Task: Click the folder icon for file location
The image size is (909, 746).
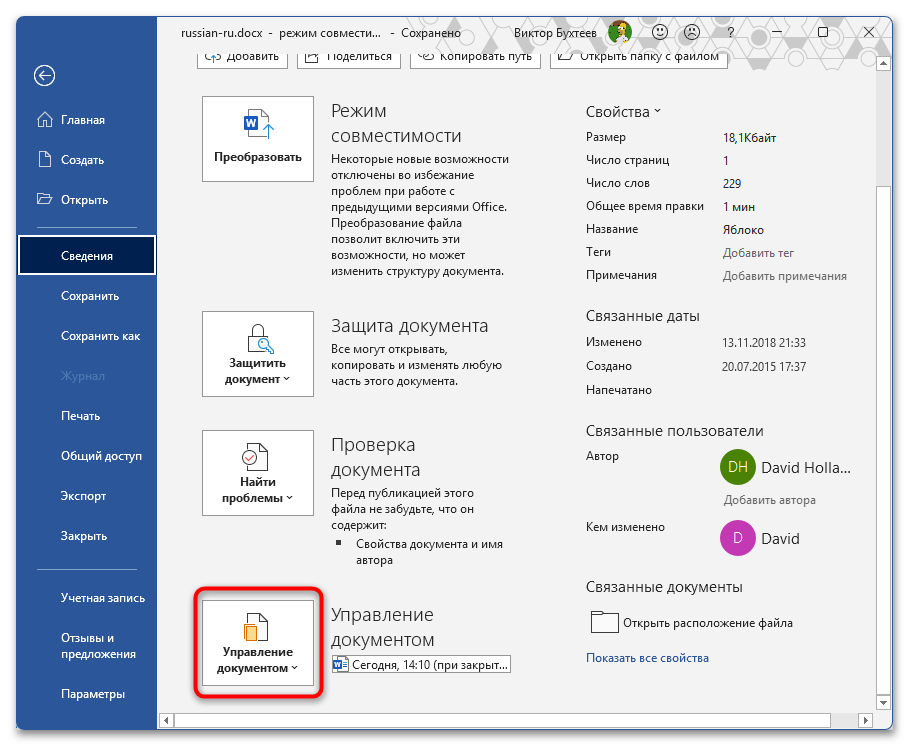Action: [605, 623]
